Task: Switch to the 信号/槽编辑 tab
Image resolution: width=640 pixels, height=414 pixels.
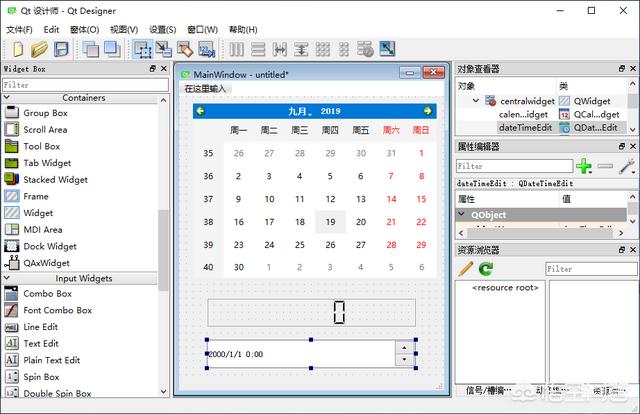Action: (489, 390)
